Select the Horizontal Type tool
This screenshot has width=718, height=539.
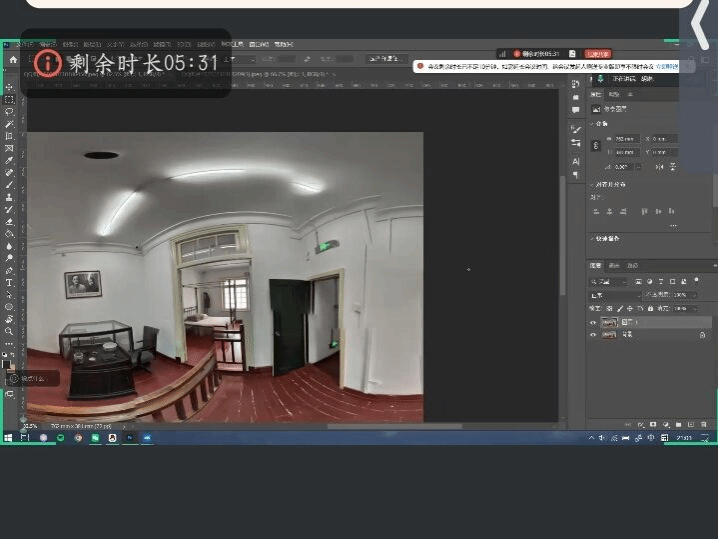[x=9, y=282]
